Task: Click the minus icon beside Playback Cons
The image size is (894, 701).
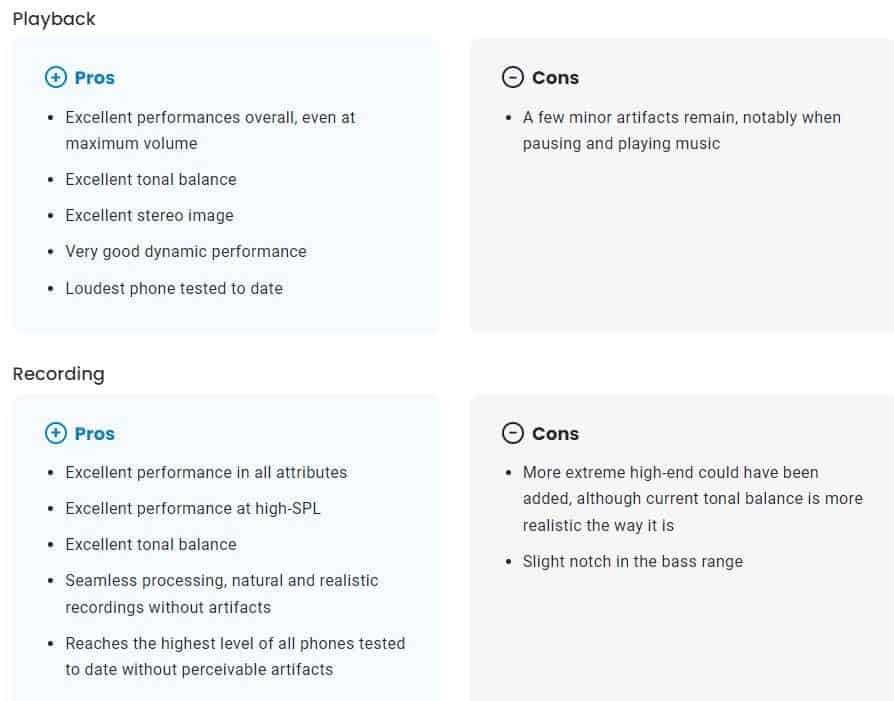Action: pyautogui.click(x=513, y=77)
